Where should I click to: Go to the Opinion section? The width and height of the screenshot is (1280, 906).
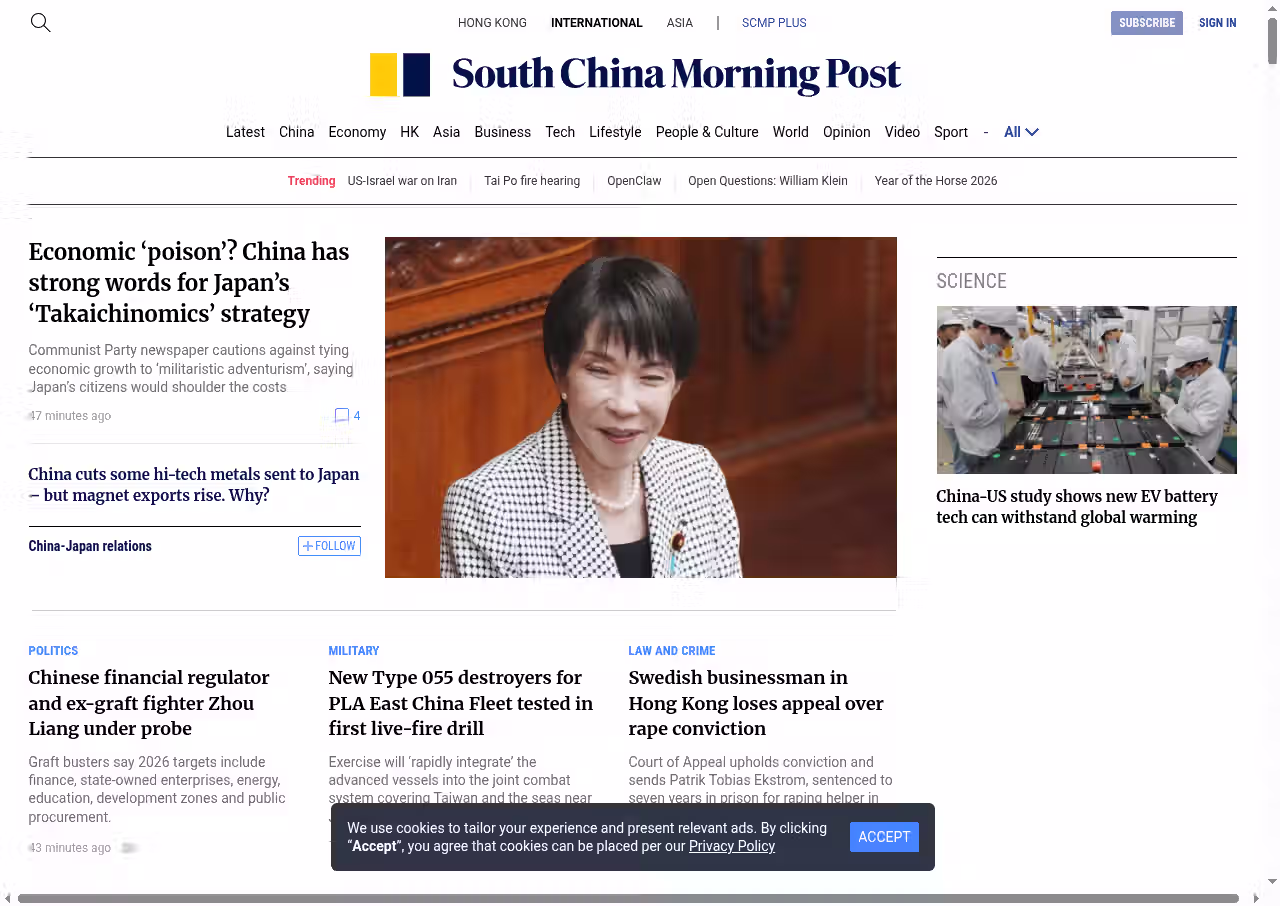click(x=846, y=132)
